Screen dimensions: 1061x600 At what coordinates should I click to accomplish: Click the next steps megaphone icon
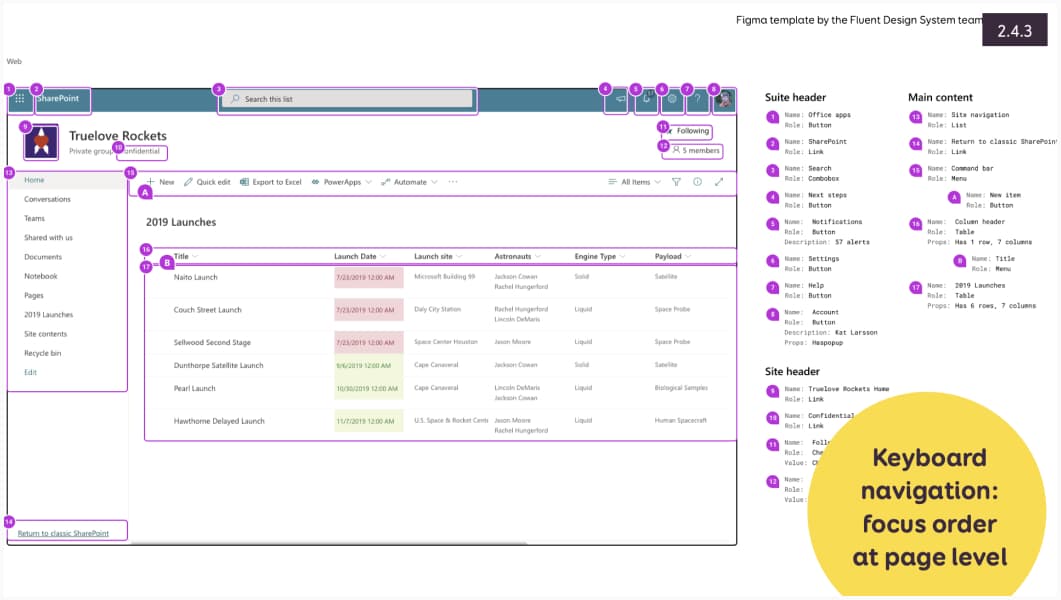click(x=619, y=100)
